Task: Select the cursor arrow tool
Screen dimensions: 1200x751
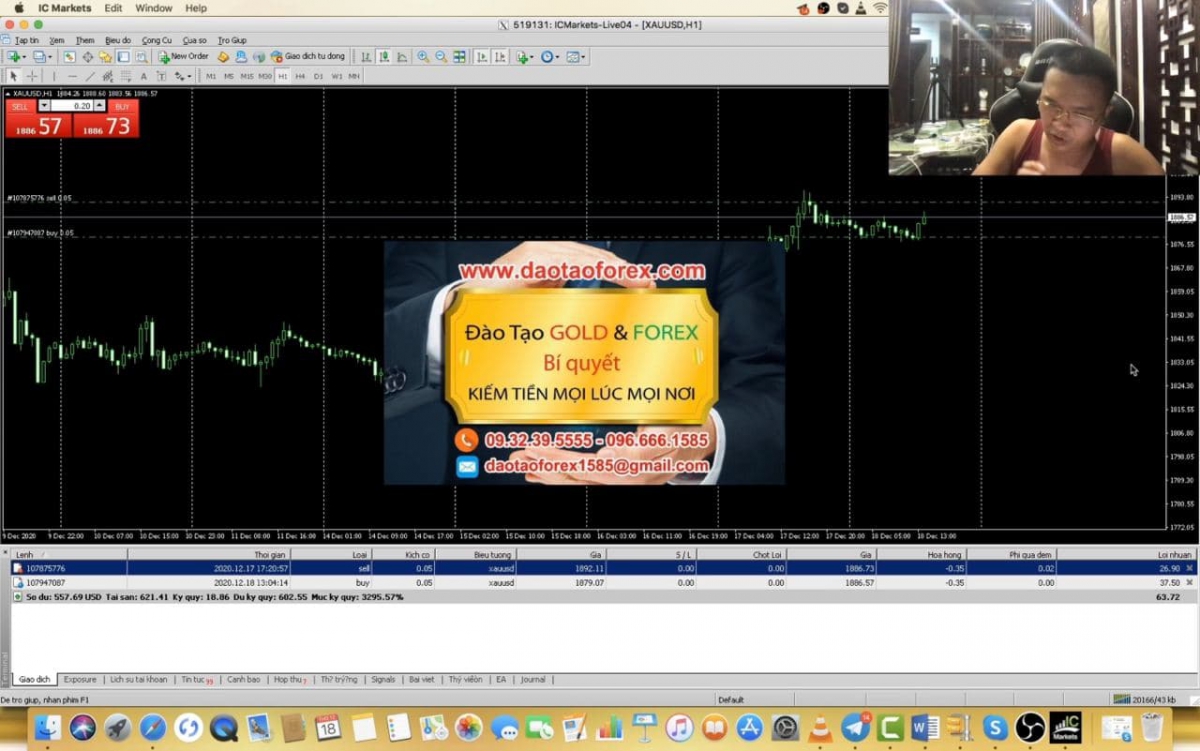Action: 14,76
